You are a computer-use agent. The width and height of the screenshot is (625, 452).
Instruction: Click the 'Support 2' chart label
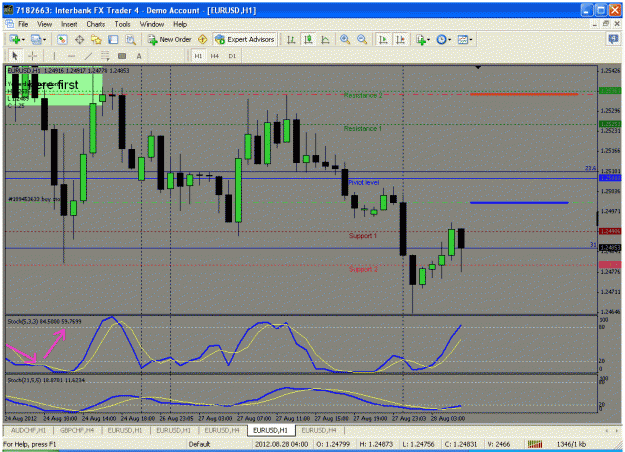(x=363, y=269)
